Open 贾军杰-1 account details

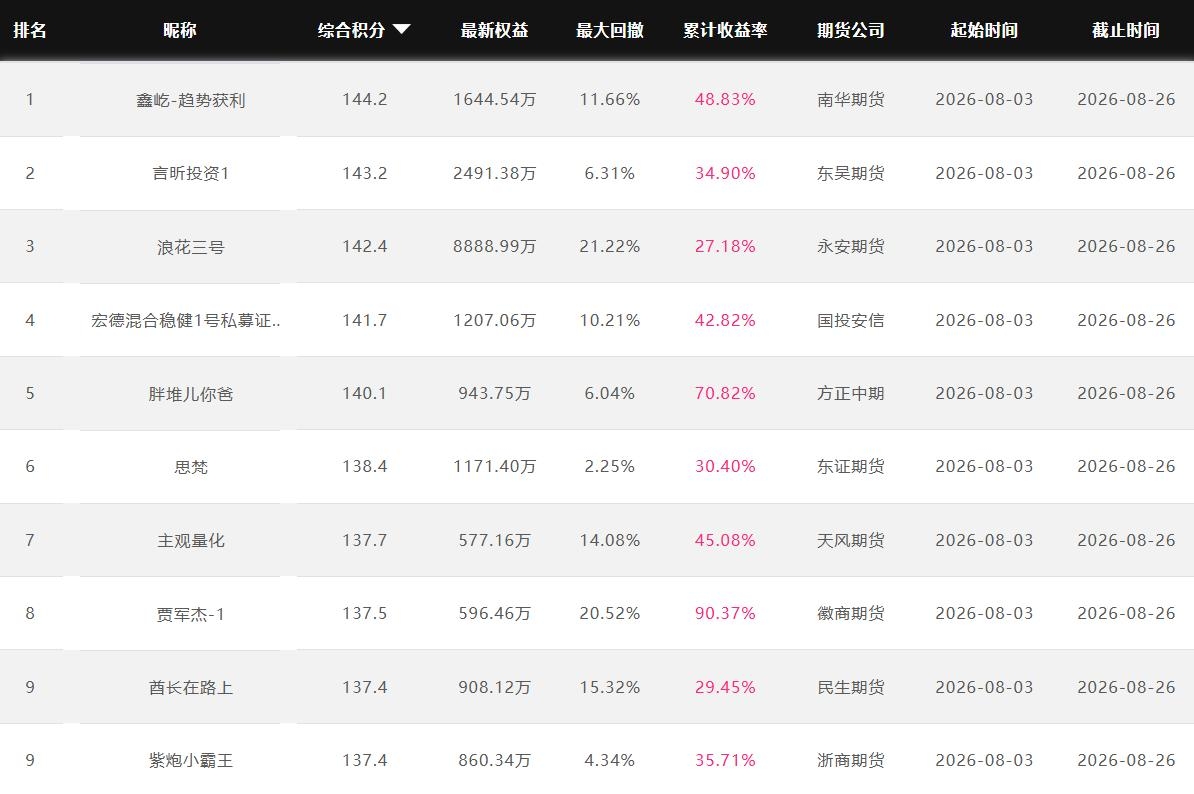[x=190, y=614]
